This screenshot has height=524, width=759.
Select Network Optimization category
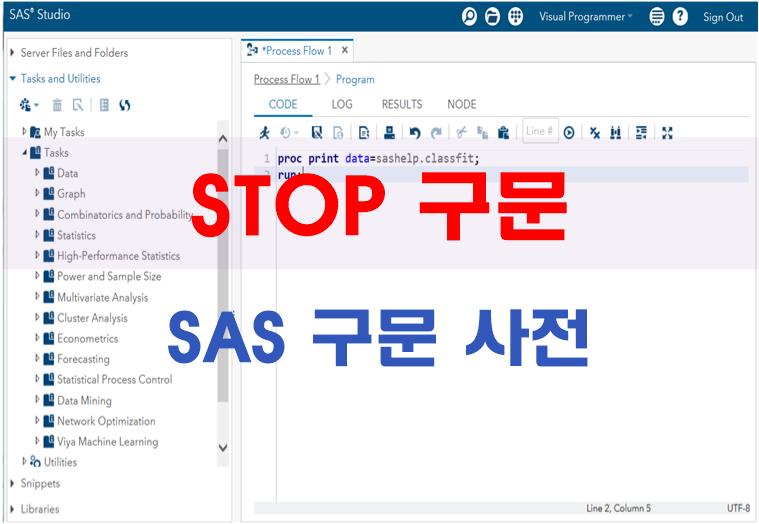click(106, 421)
